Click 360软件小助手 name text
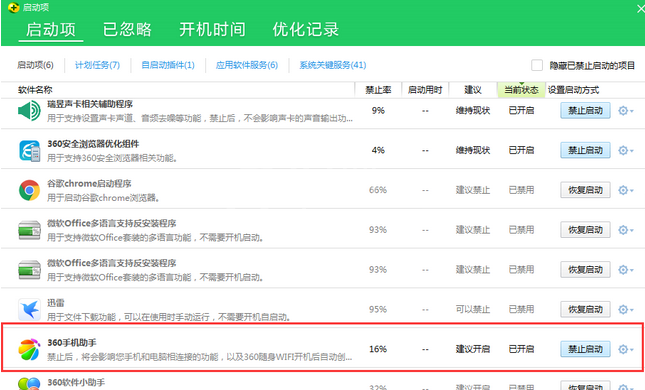Viewport: 645px width, 390px height. click(76, 383)
